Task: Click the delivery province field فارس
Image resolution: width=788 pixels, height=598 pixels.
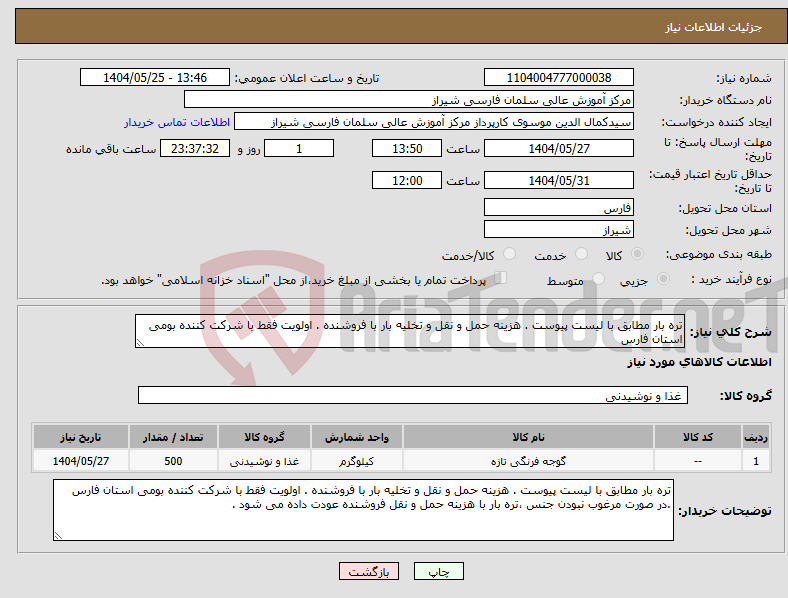Action: coord(558,207)
